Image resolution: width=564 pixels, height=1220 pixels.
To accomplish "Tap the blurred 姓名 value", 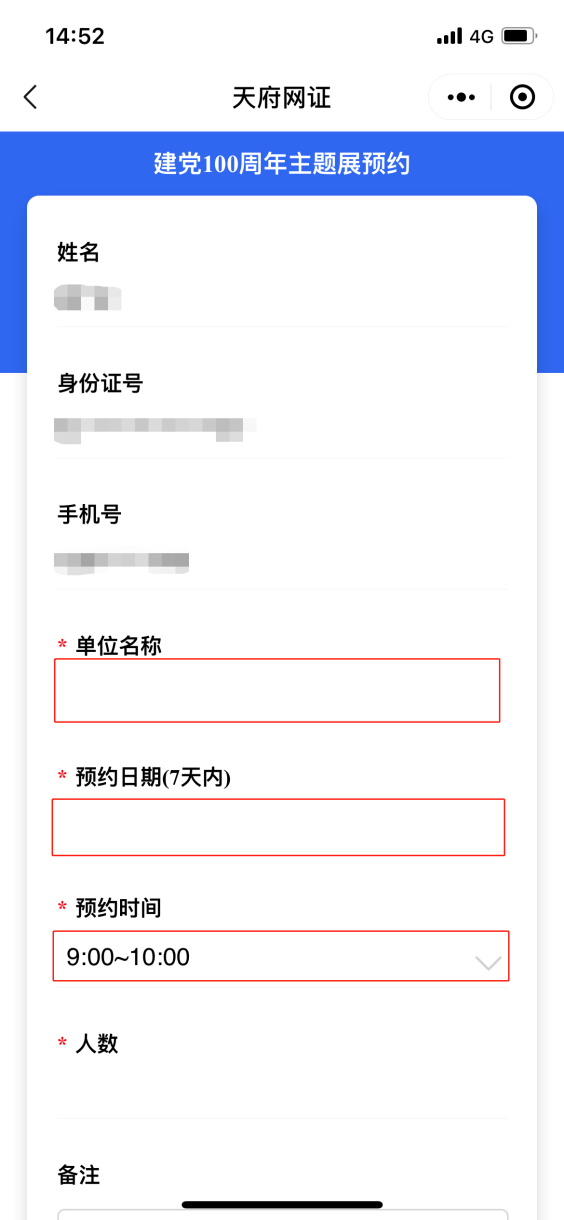I will coord(88,298).
